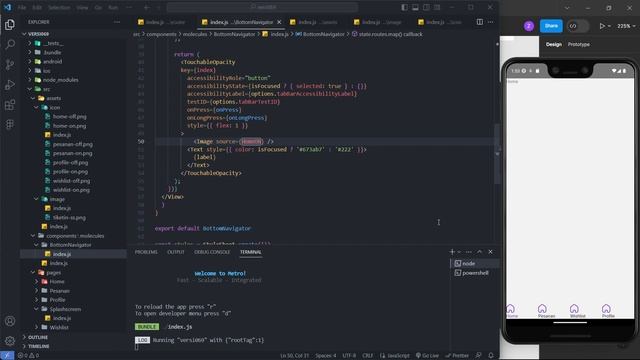Open notifications bell in status bar
Viewport: 640px width, 360px height.
click(x=491, y=356)
